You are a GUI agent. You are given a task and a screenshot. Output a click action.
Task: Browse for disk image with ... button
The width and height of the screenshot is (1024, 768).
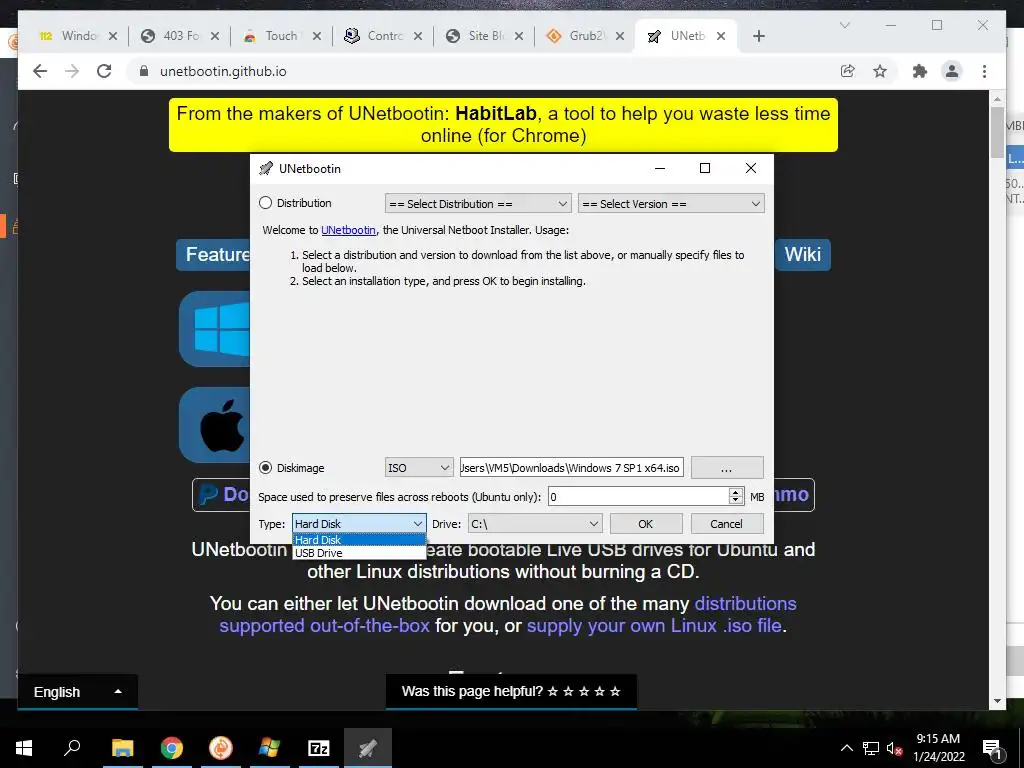[x=726, y=468]
